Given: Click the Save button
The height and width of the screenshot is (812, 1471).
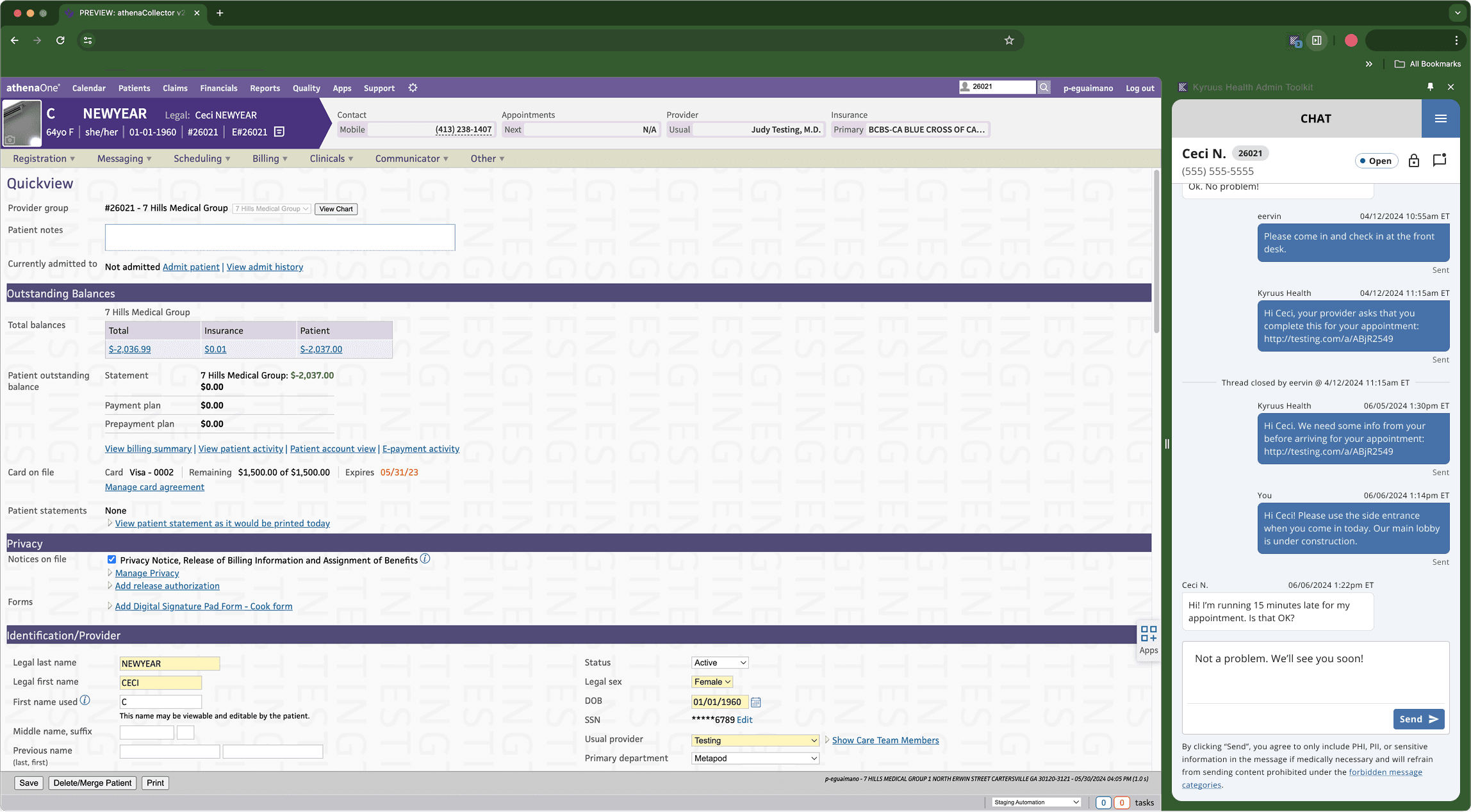Looking at the screenshot, I should [x=28, y=783].
